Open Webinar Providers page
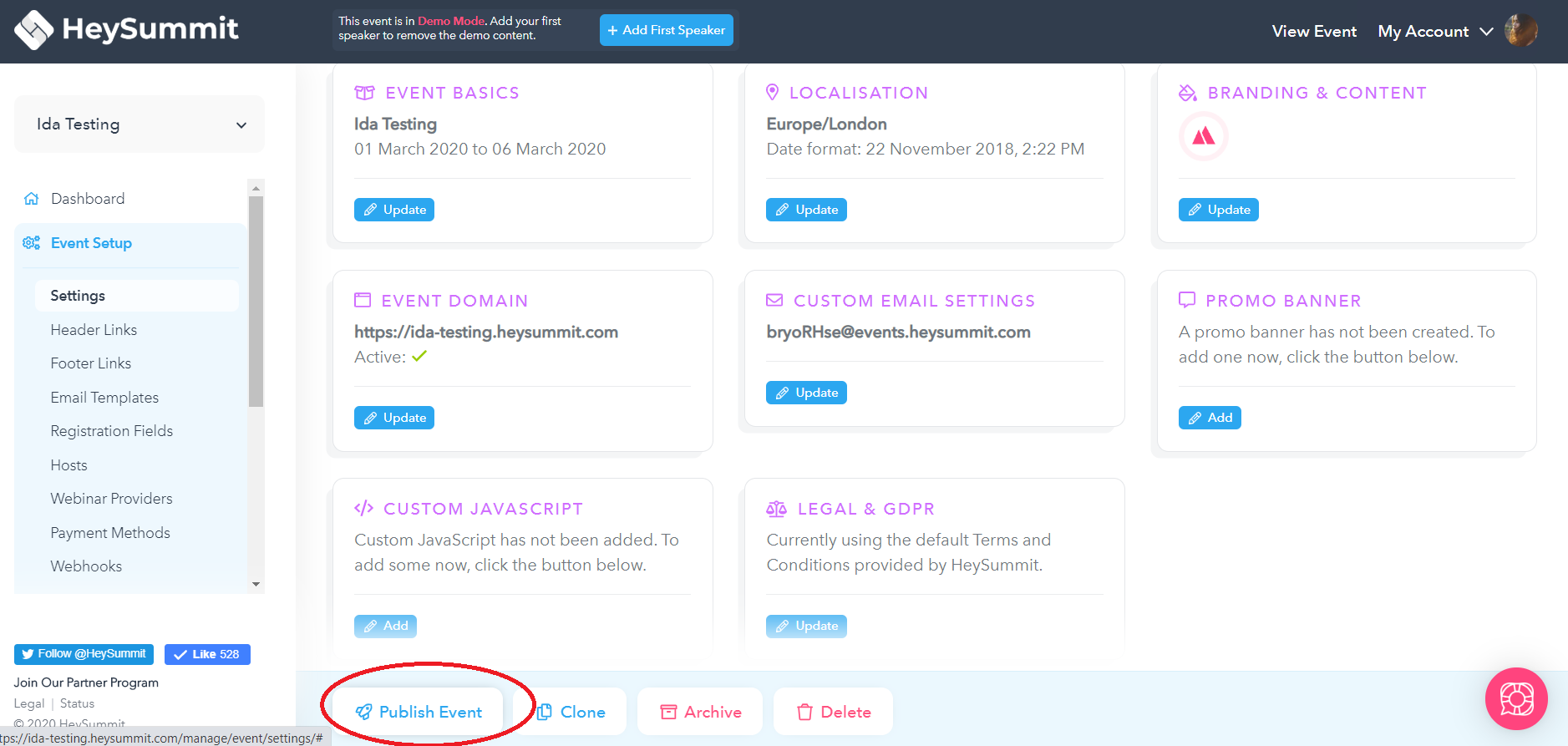1568x746 pixels. tap(111, 499)
